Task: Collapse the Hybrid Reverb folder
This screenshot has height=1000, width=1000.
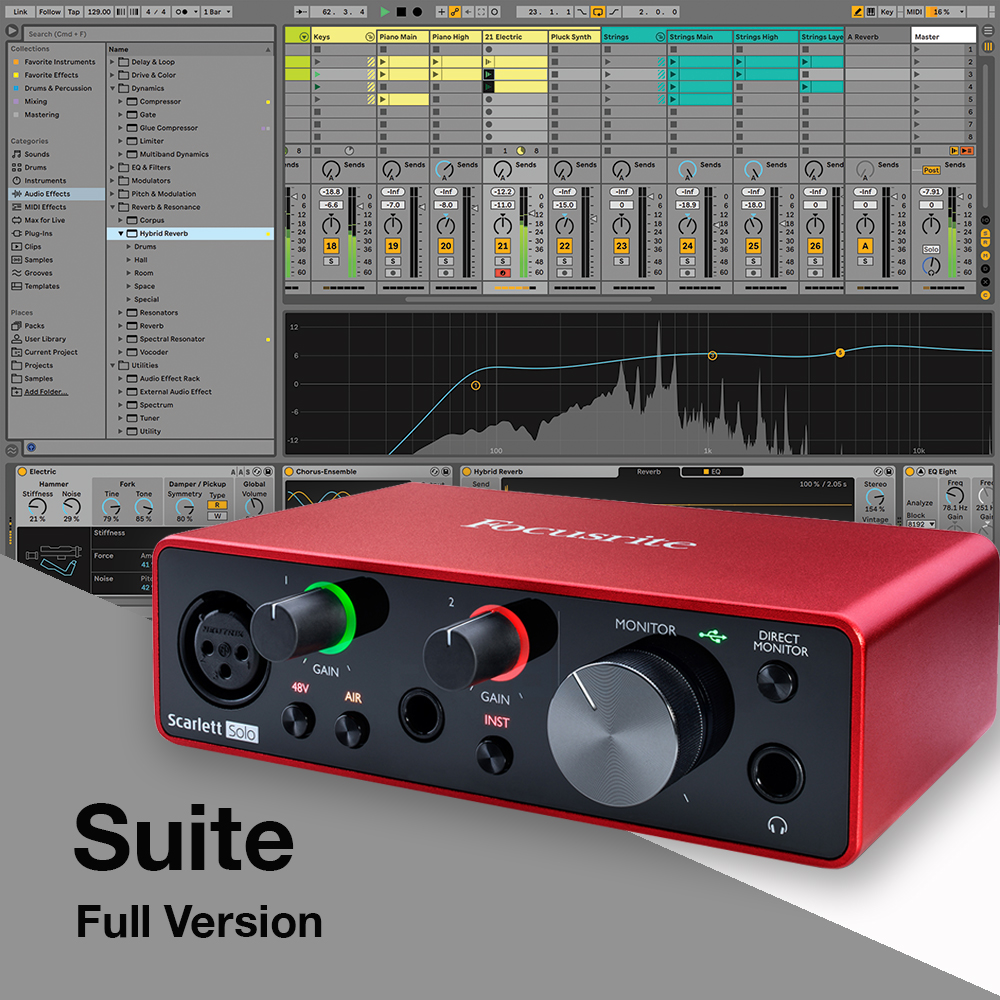Action: 121,233
